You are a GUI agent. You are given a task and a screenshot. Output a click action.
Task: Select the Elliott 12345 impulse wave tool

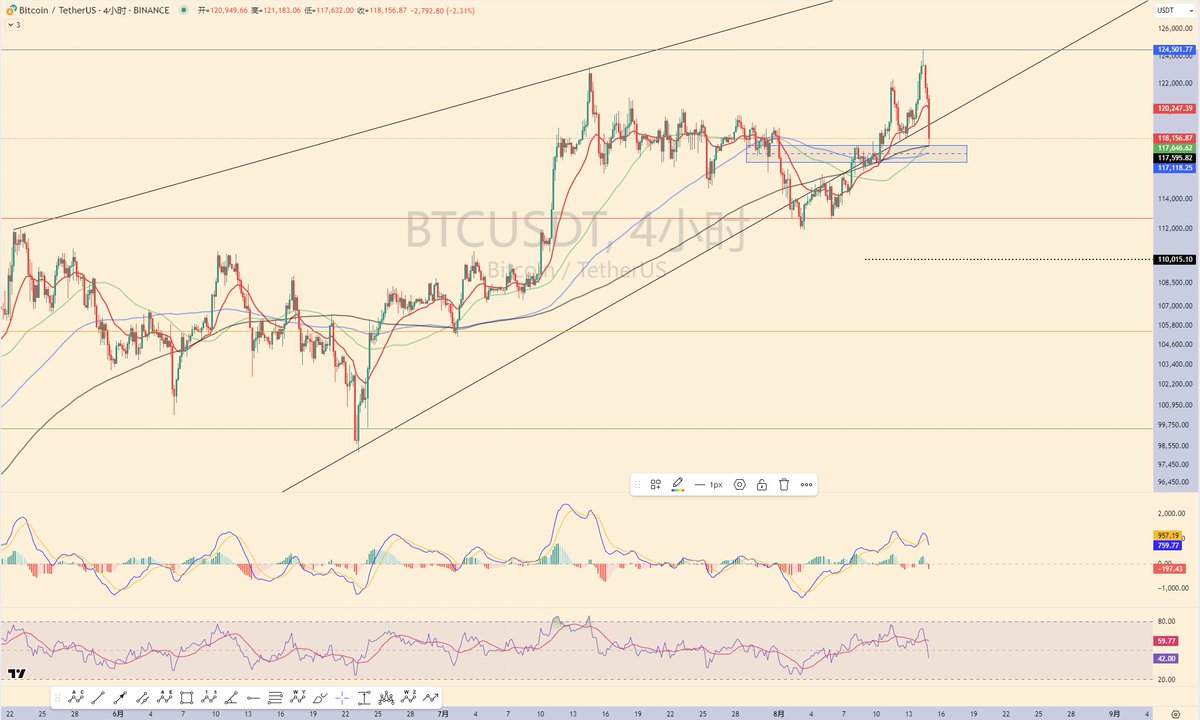click(209, 698)
